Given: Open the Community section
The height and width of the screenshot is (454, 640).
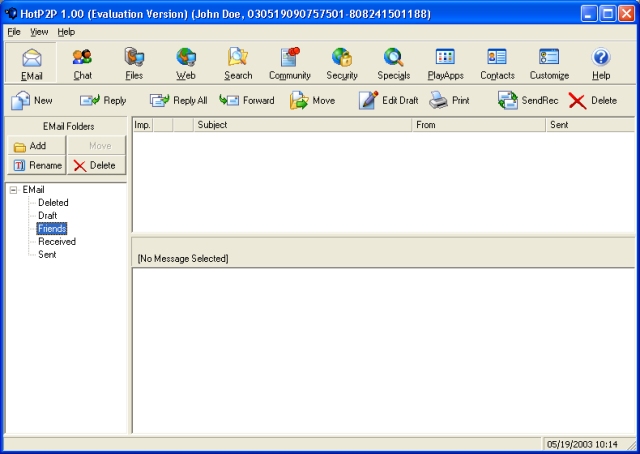Looking at the screenshot, I should pos(290,63).
